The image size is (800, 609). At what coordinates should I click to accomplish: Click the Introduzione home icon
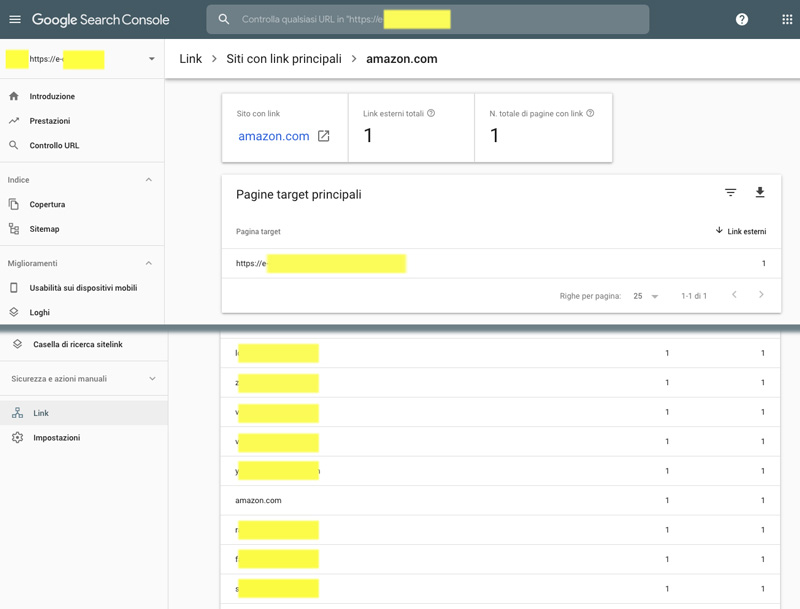coord(14,96)
